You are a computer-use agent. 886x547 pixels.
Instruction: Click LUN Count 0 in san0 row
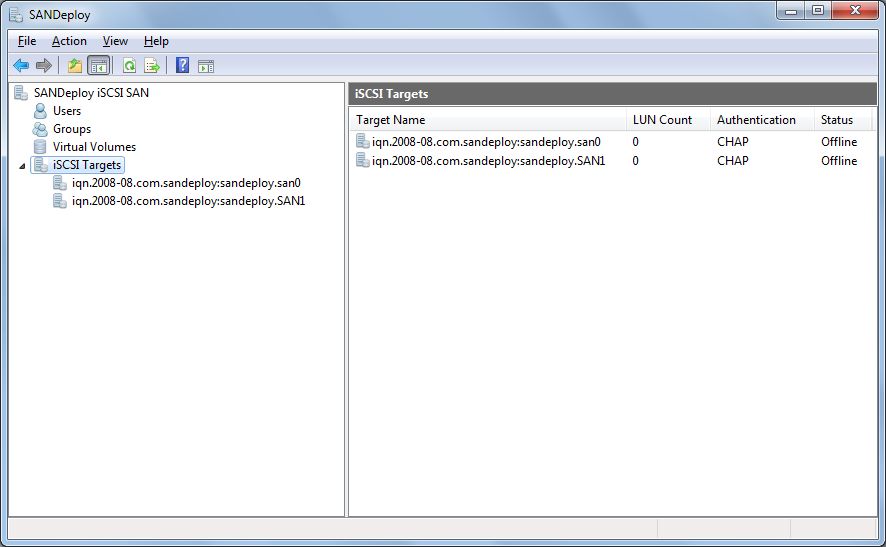coord(635,142)
